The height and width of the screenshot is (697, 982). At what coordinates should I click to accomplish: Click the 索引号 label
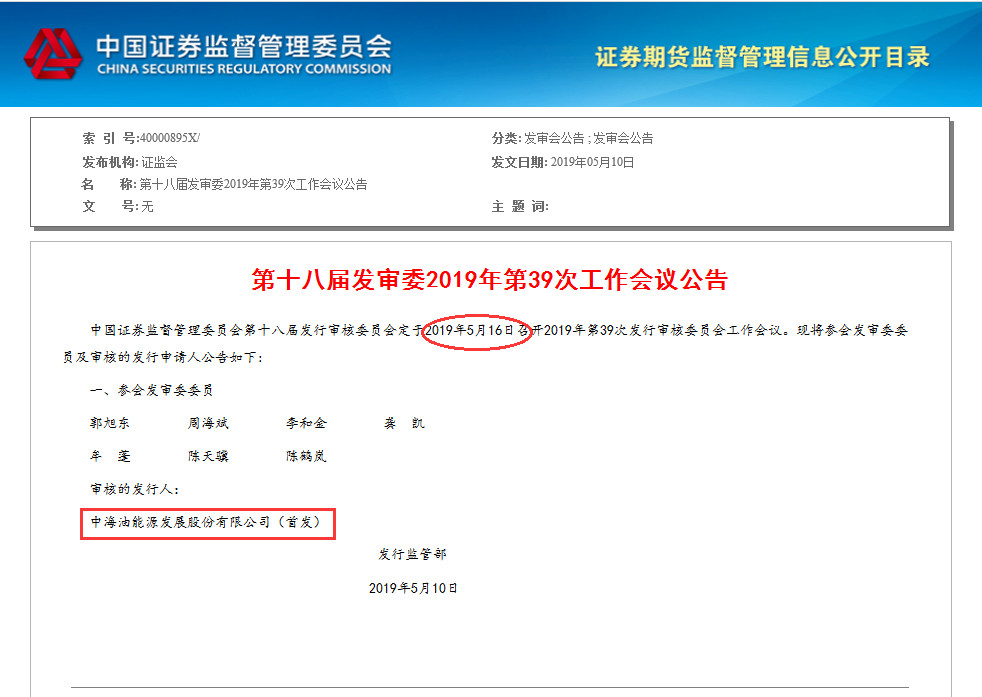point(109,138)
